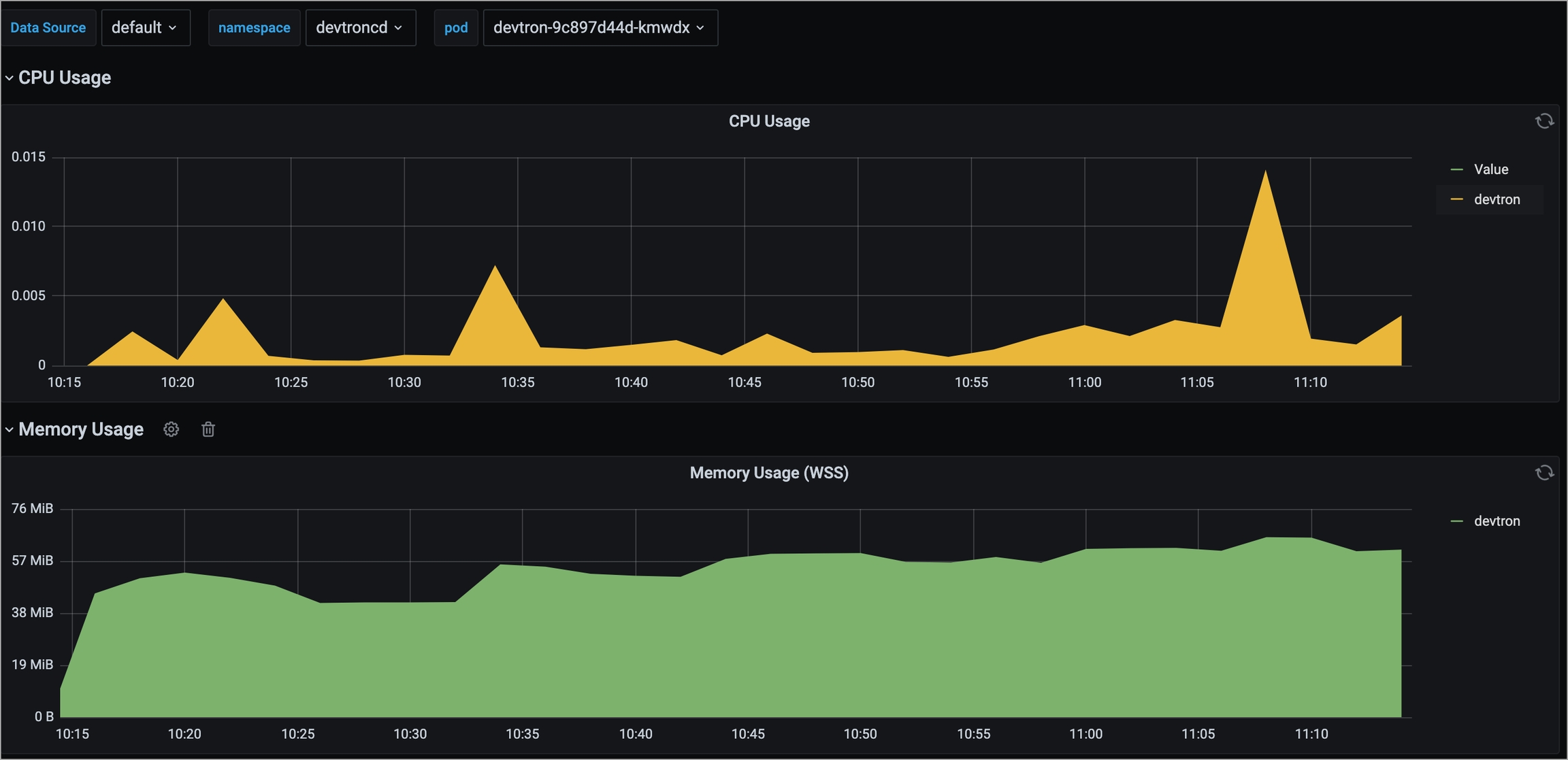The height and width of the screenshot is (760, 1568).
Task: Click the yellow devtron legend color swatch
Action: (x=1456, y=199)
